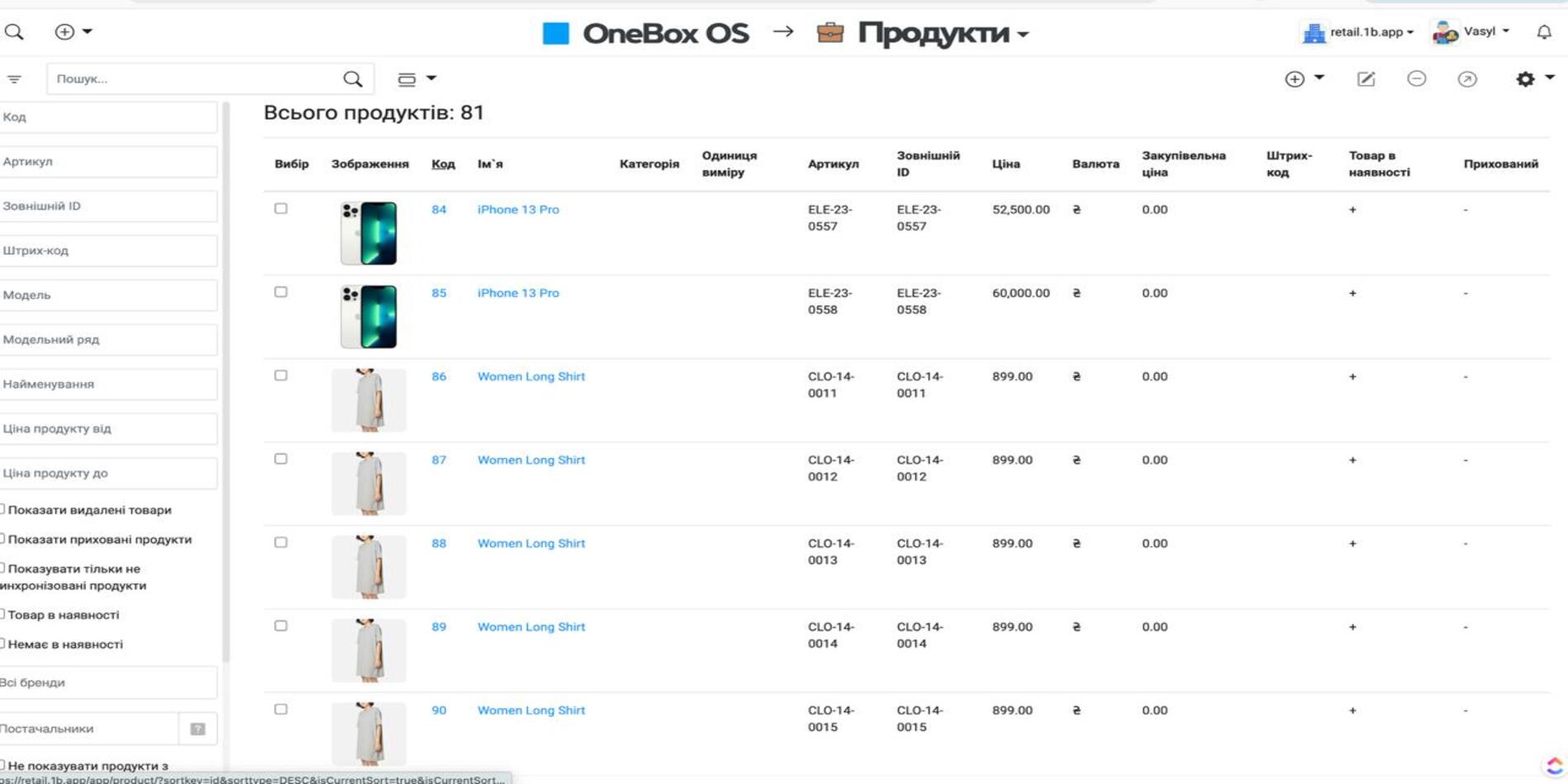Click the Артикул filter field
Viewport: 1568px width, 784px height.
[108, 162]
